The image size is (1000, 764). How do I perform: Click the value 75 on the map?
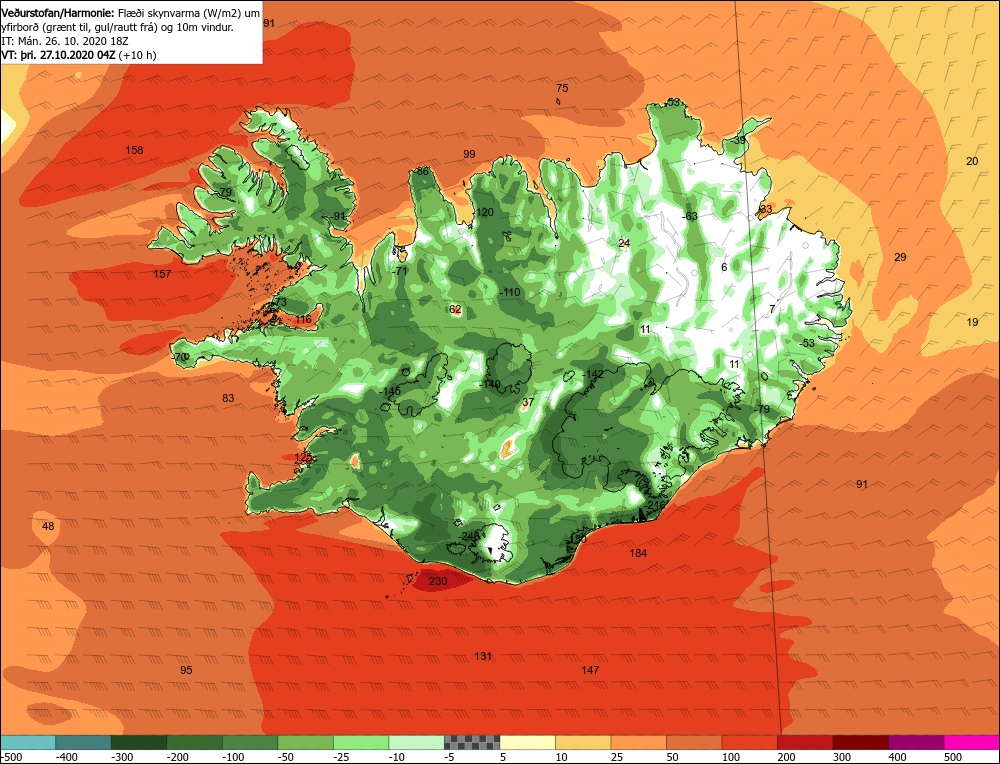click(x=562, y=88)
